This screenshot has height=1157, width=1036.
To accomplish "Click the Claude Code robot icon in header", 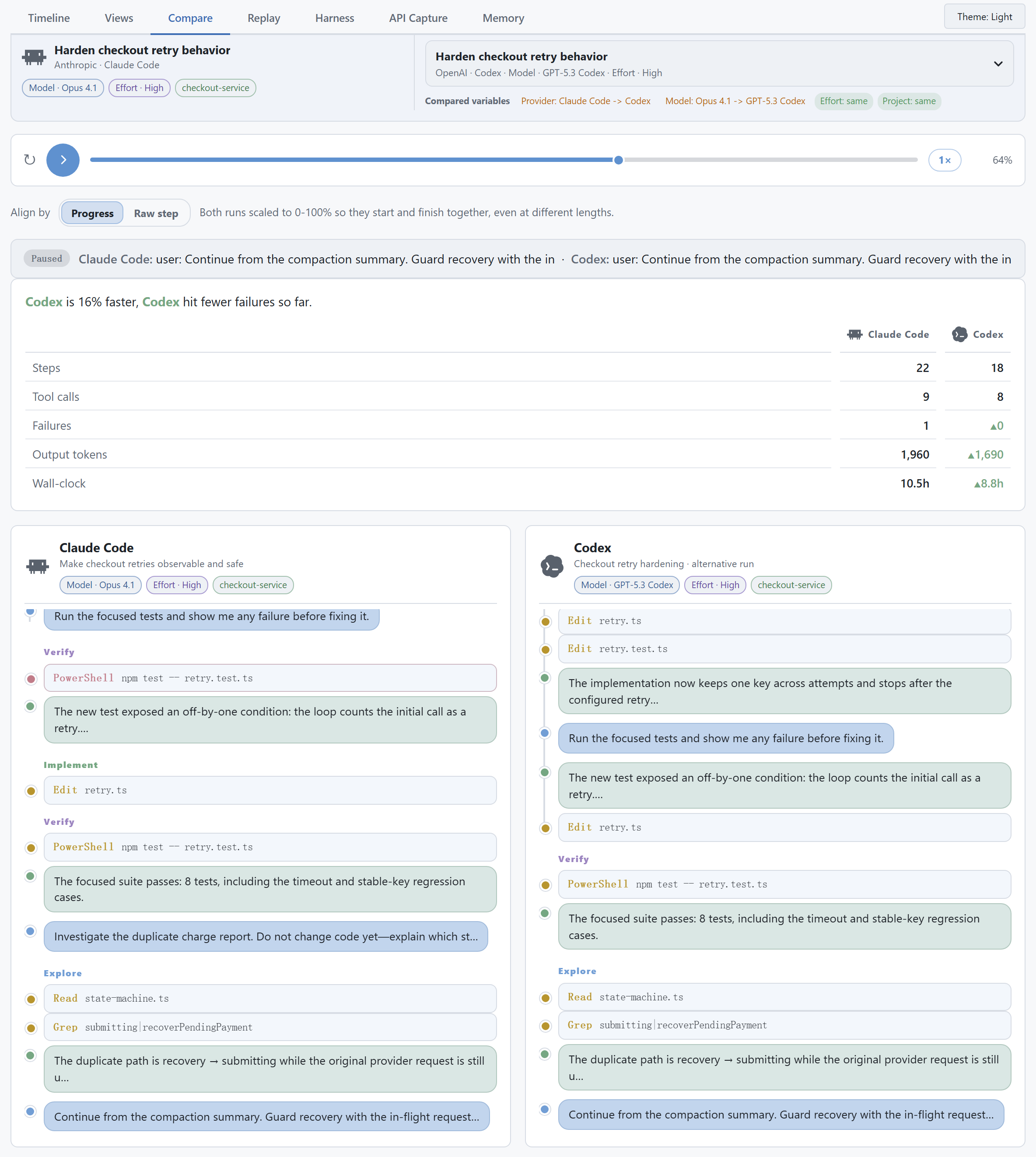I will [34, 57].
